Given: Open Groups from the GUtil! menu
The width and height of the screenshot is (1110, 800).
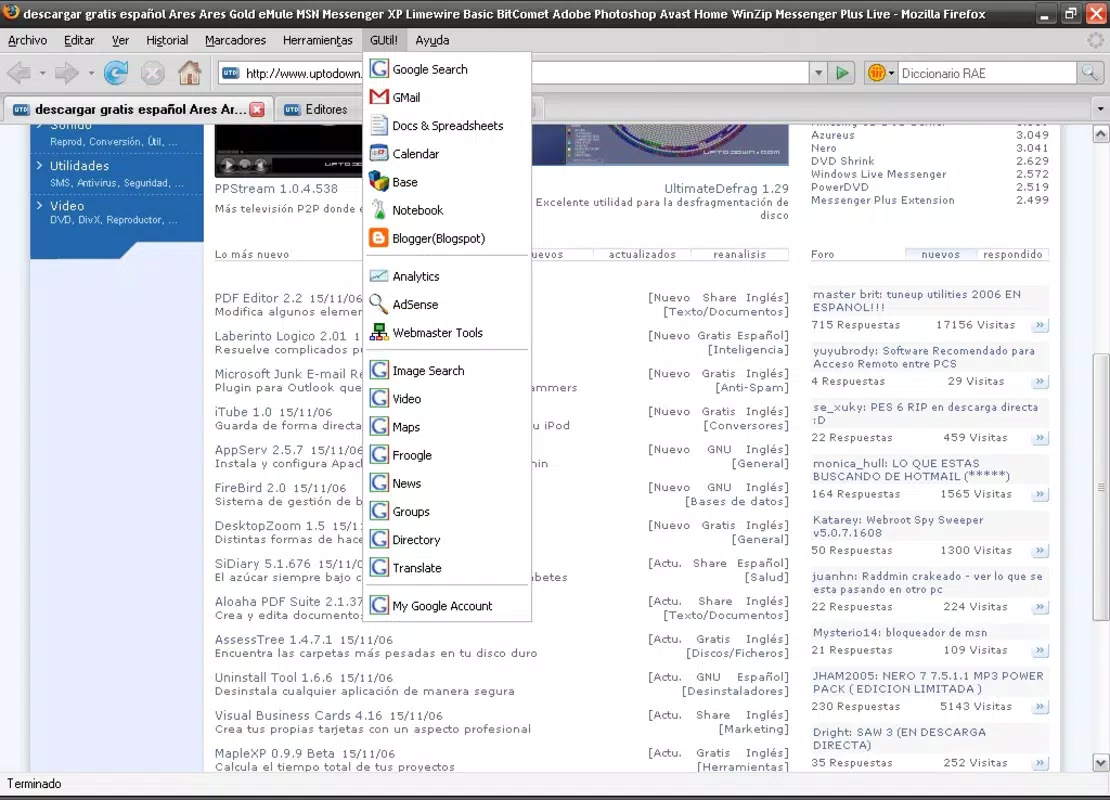Looking at the screenshot, I should (447, 512).
